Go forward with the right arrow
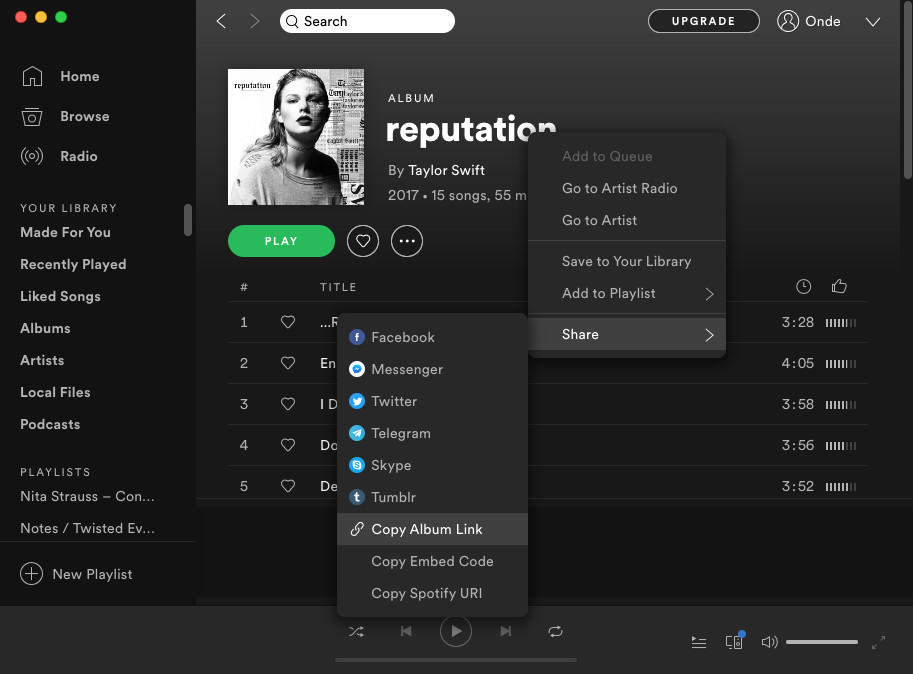Screen dimensions: 913x674 click(254, 22)
